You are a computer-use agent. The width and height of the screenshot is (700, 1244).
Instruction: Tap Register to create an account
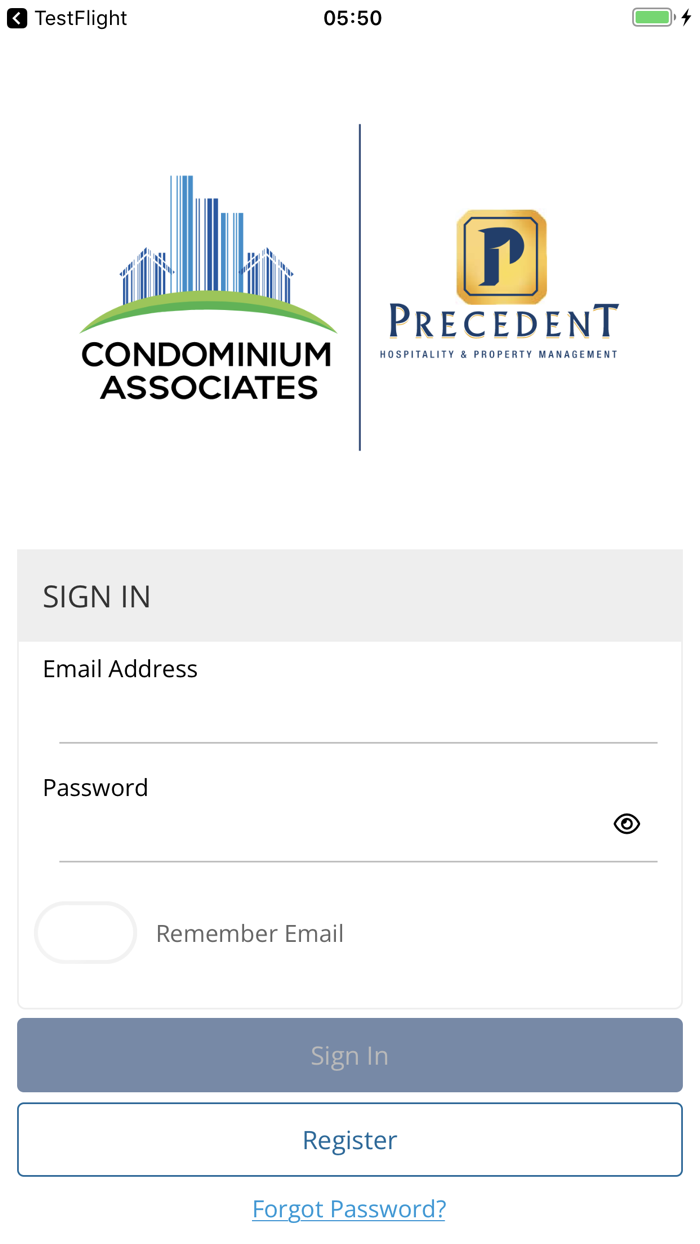pyautogui.click(x=349, y=1139)
